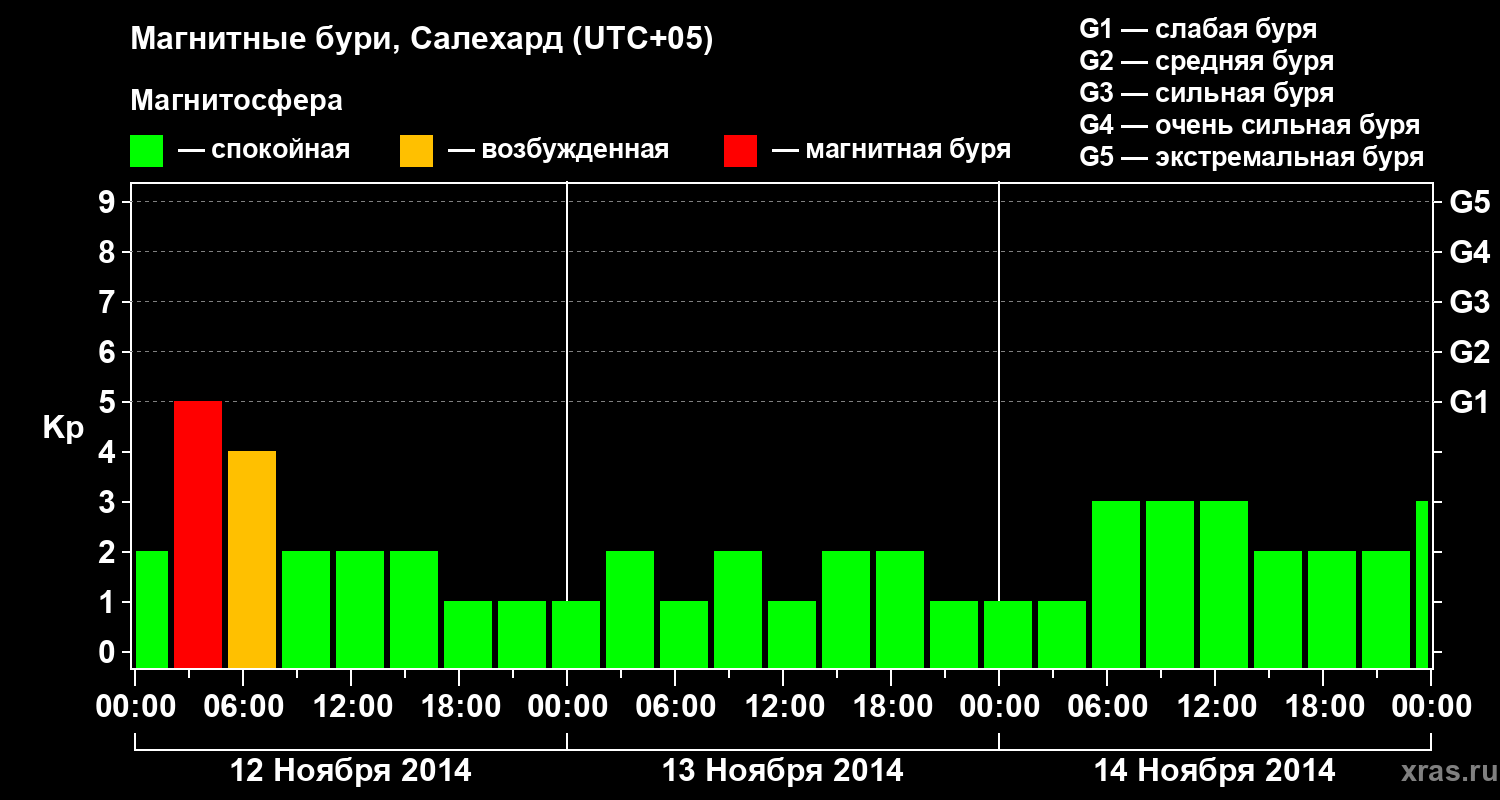
Task: Click the narrow last Kp 3 bar on 14 Ноября
Action: 1422,585
